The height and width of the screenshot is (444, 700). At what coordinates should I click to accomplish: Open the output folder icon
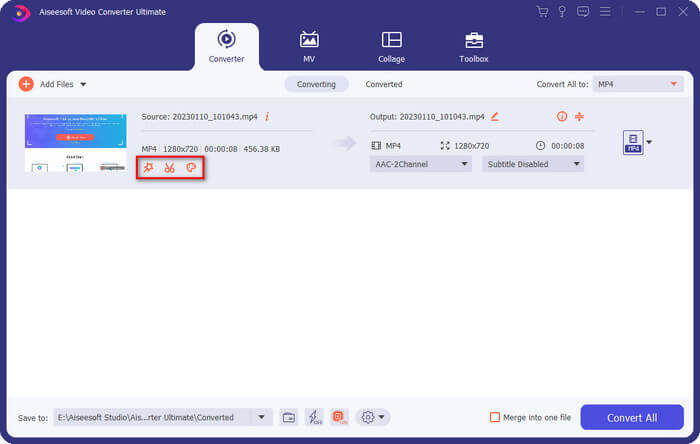[x=289, y=418]
